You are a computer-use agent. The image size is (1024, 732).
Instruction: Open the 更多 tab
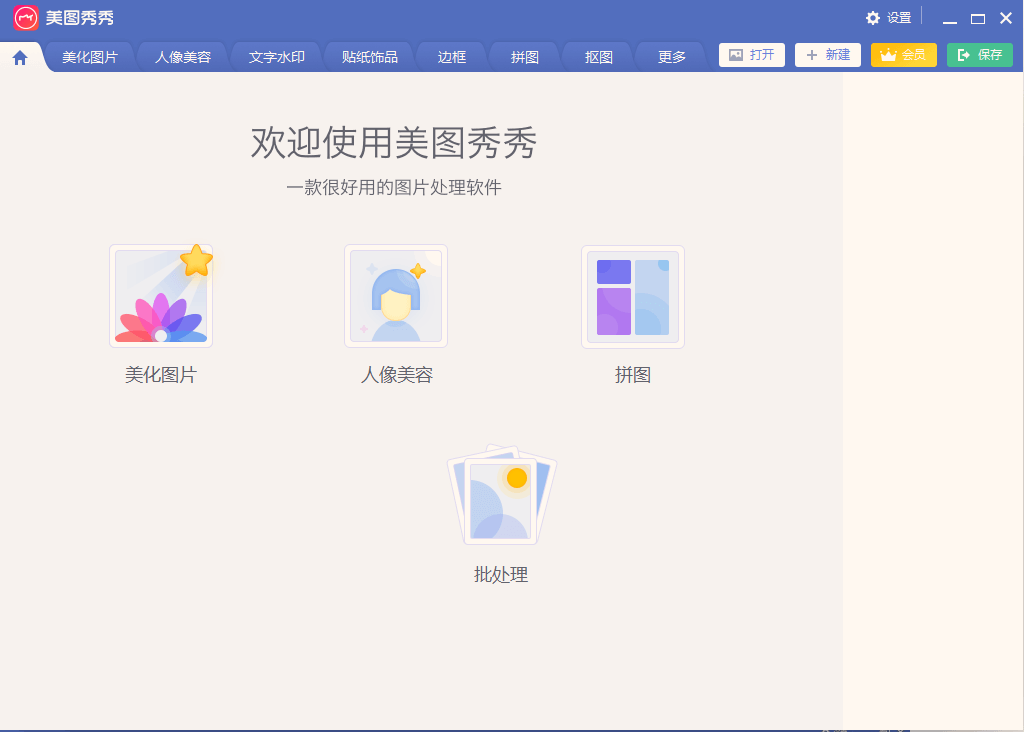coord(671,57)
